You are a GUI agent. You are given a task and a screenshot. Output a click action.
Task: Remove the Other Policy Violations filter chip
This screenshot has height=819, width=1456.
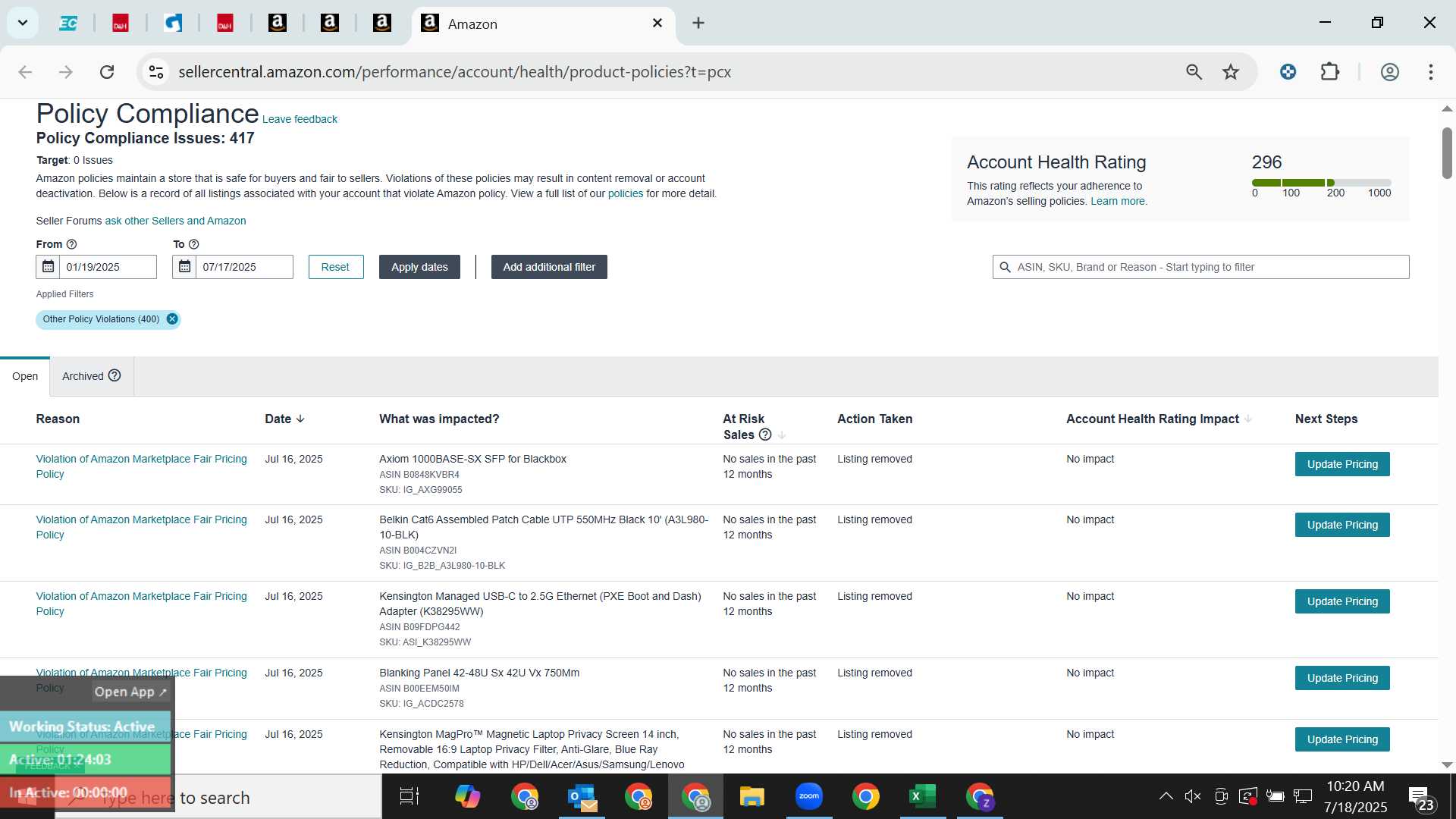(172, 319)
